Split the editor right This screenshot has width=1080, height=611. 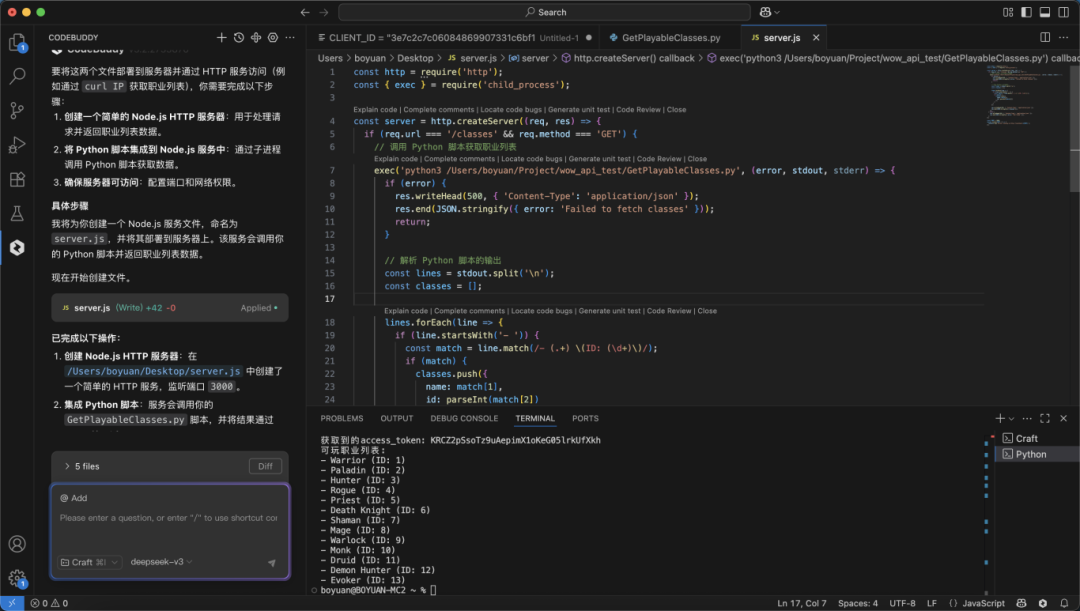tap(1045, 38)
